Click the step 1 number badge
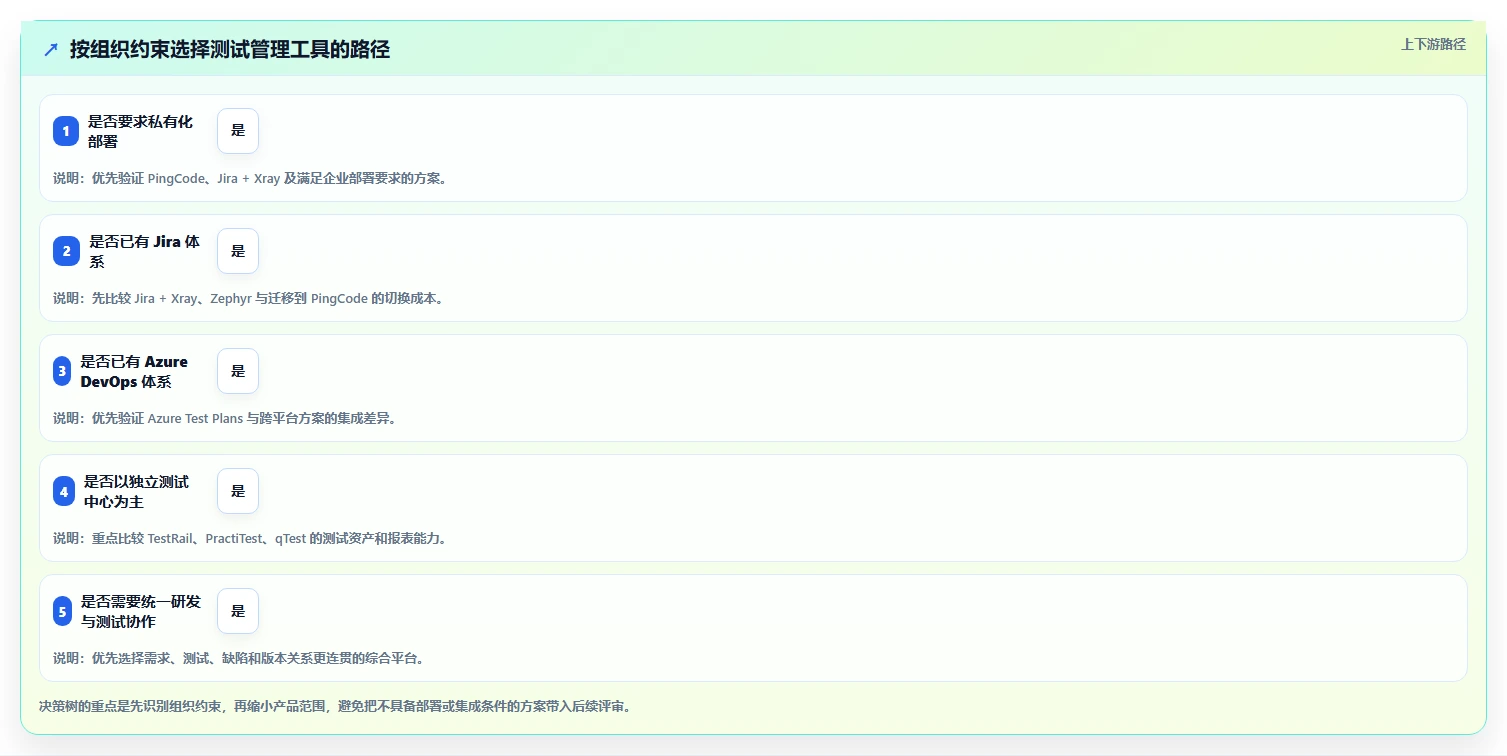The width and height of the screenshot is (1507, 756). tap(66, 131)
